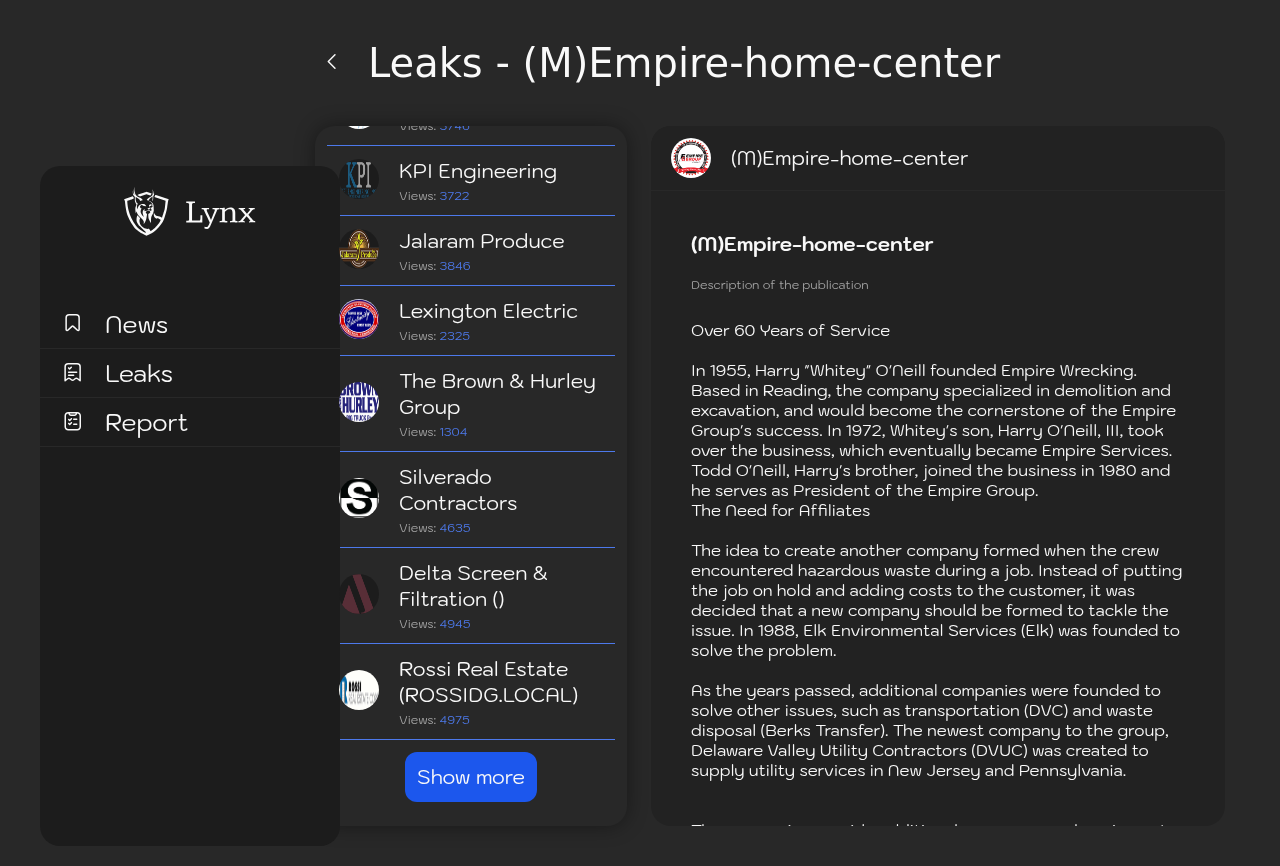Click the Silverado Contractors logo thumbnail
The height and width of the screenshot is (866, 1280).
click(x=359, y=499)
